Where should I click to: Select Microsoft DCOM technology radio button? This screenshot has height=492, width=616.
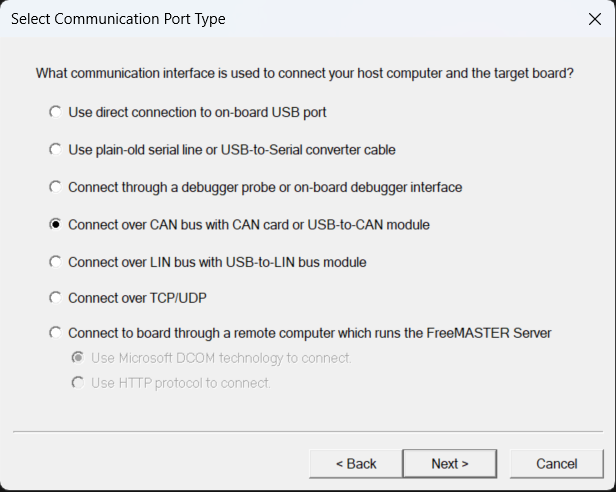tap(78, 358)
